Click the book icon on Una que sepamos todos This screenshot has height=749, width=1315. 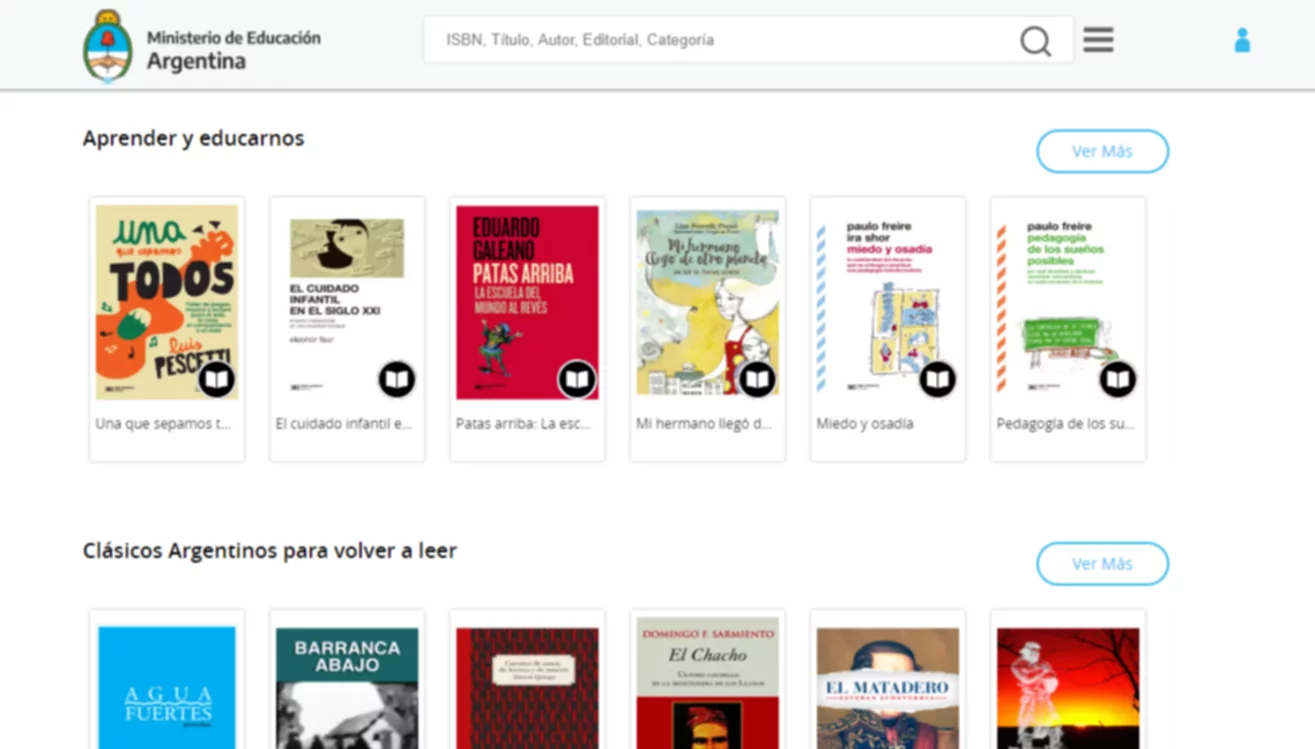point(217,379)
